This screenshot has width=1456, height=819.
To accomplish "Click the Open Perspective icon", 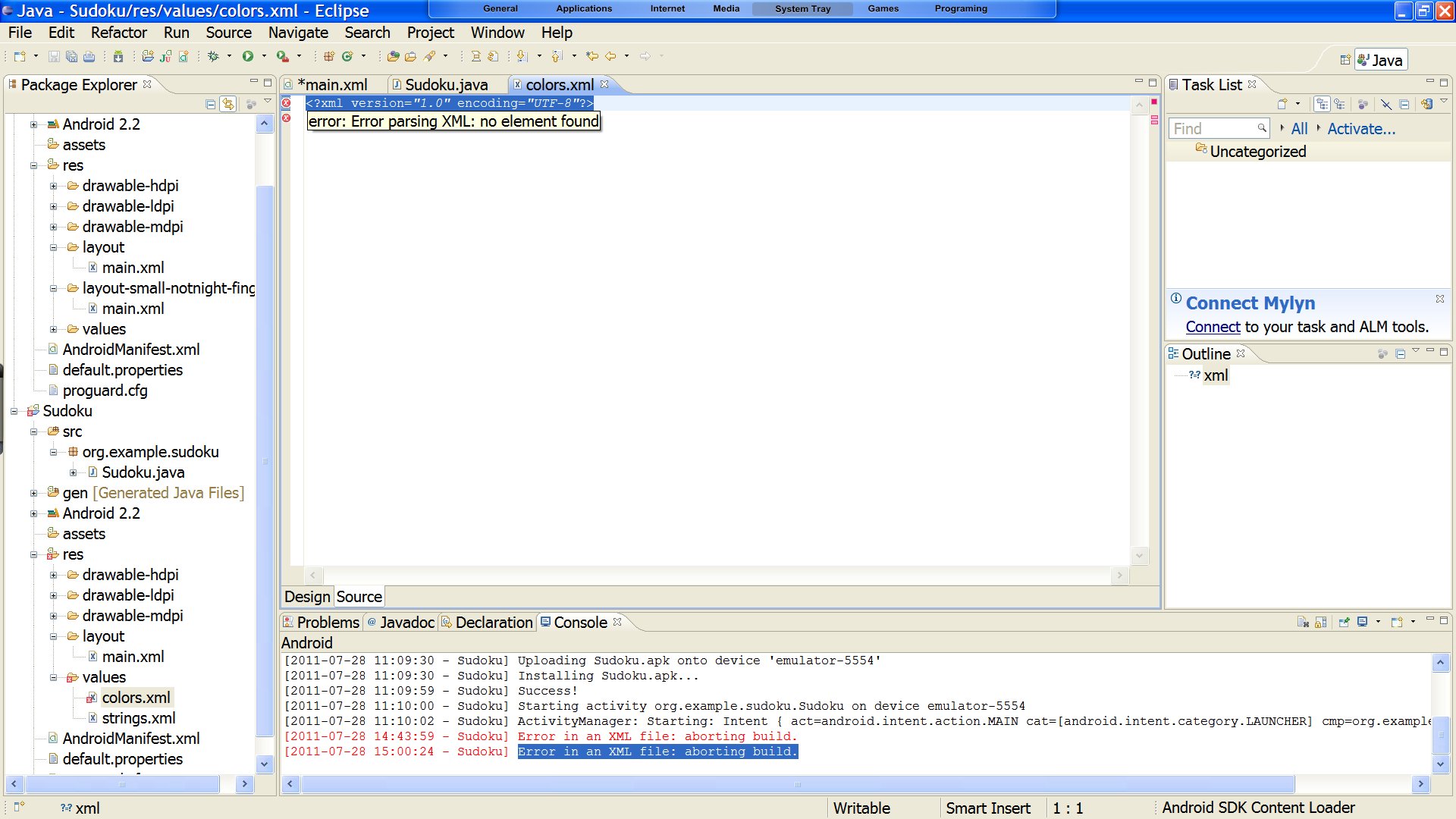I will point(1345,60).
